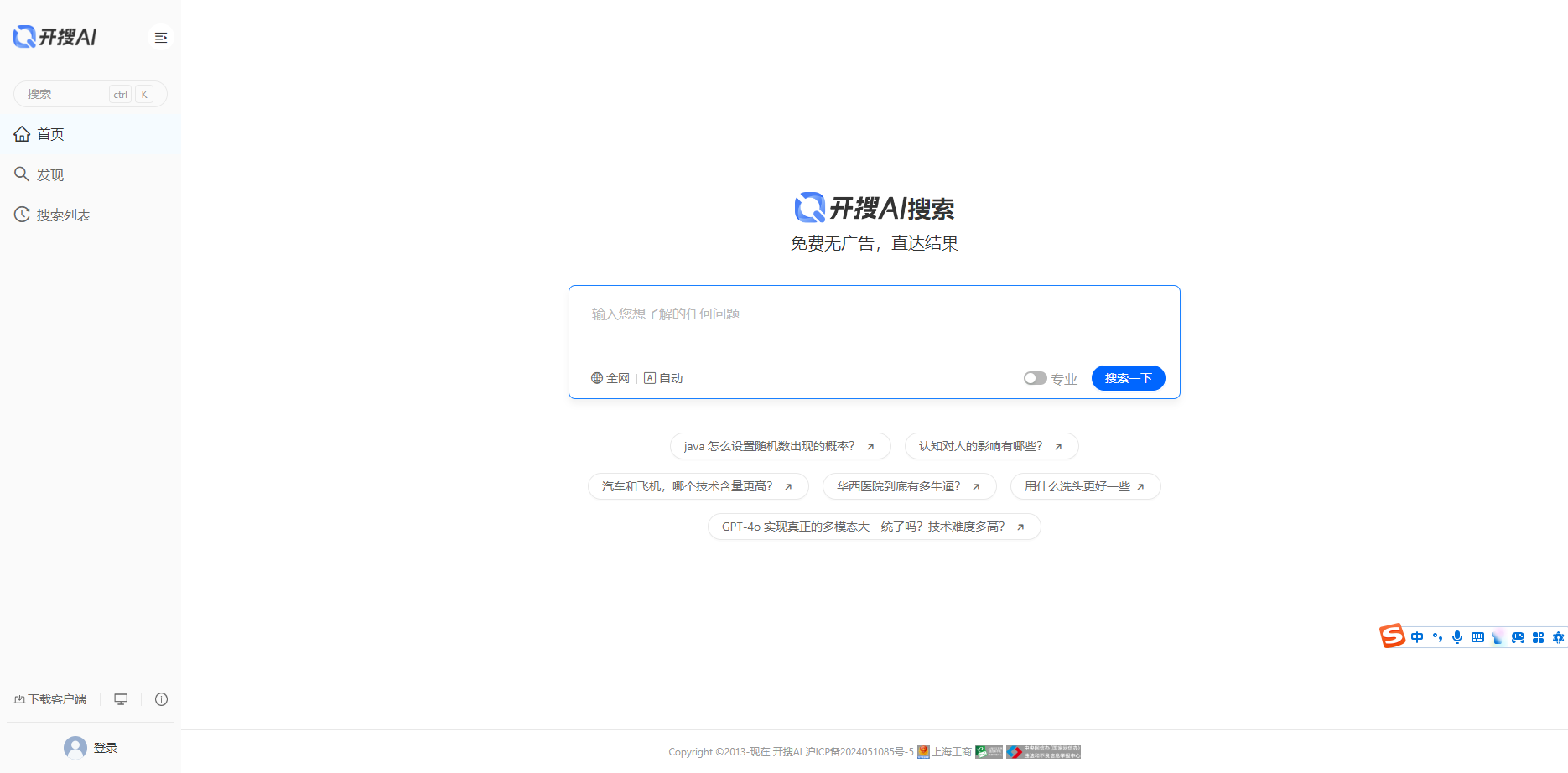The height and width of the screenshot is (773, 1568).
Task: Click the info circle icon in sidebar footer
Action: click(x=162, y=699)
